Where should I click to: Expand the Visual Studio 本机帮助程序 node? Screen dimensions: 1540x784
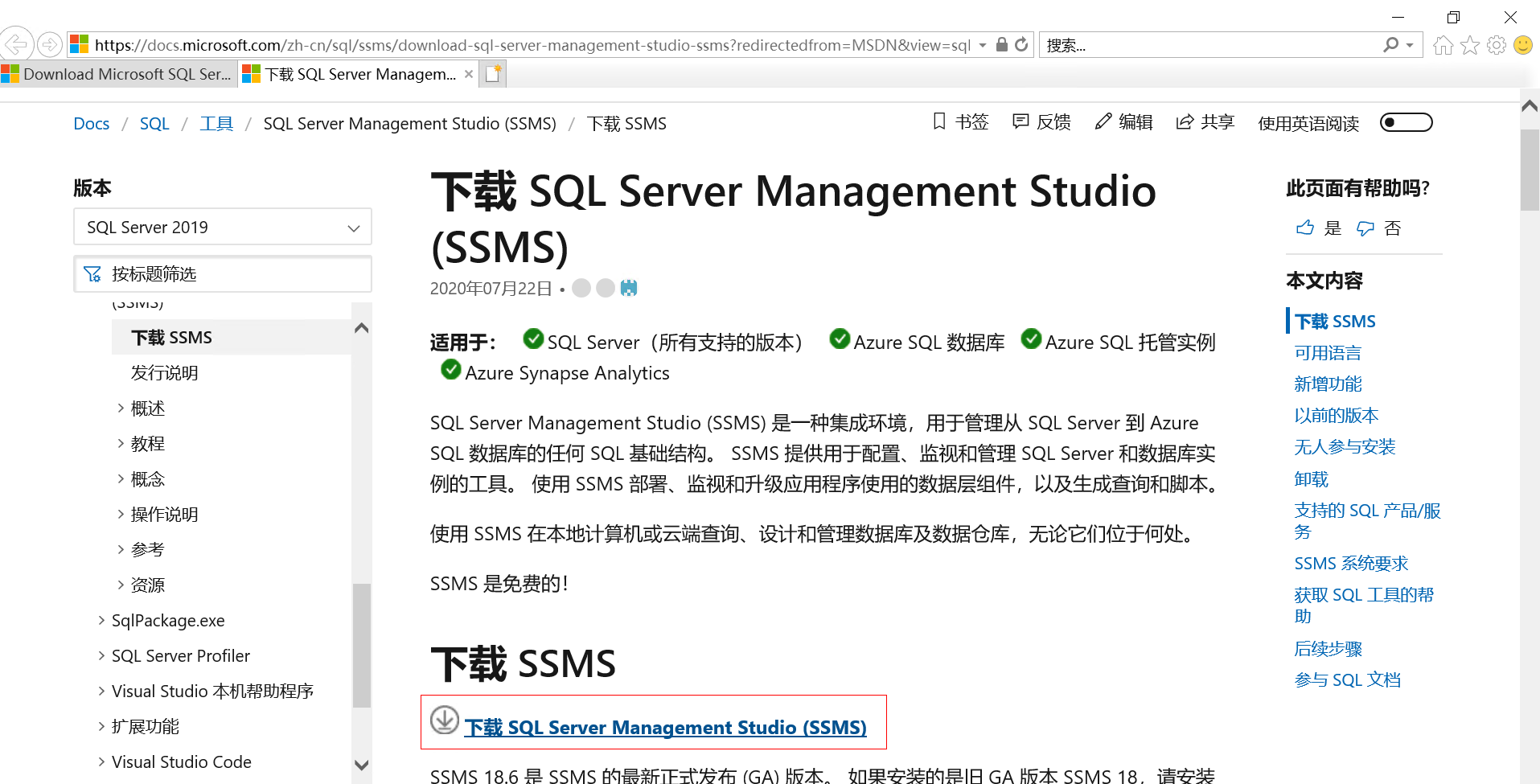(x=102, y=691)
